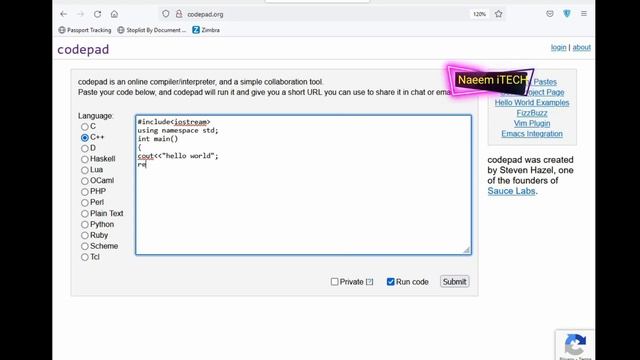Open the tracking protection shield icon
The height and width of the screenshot is (360, 640).
[x=165, y=14]
